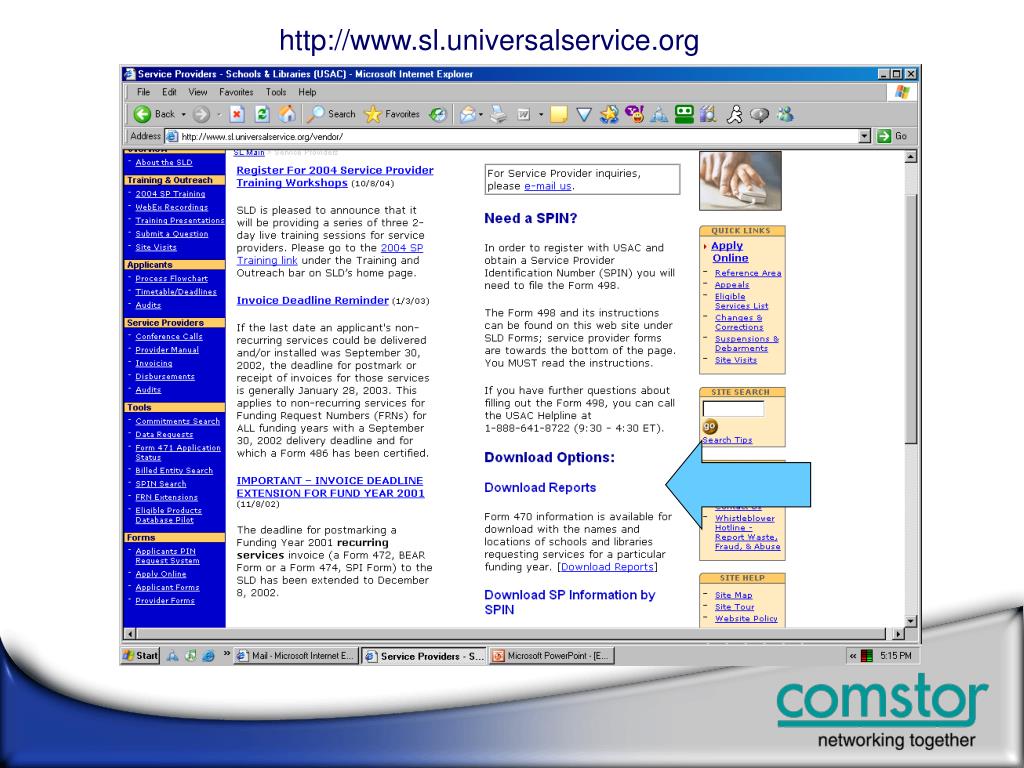Open the Mail icon dropdown arrow
Viewport: 1024px width, 768px height.
(x=481, y=114)
